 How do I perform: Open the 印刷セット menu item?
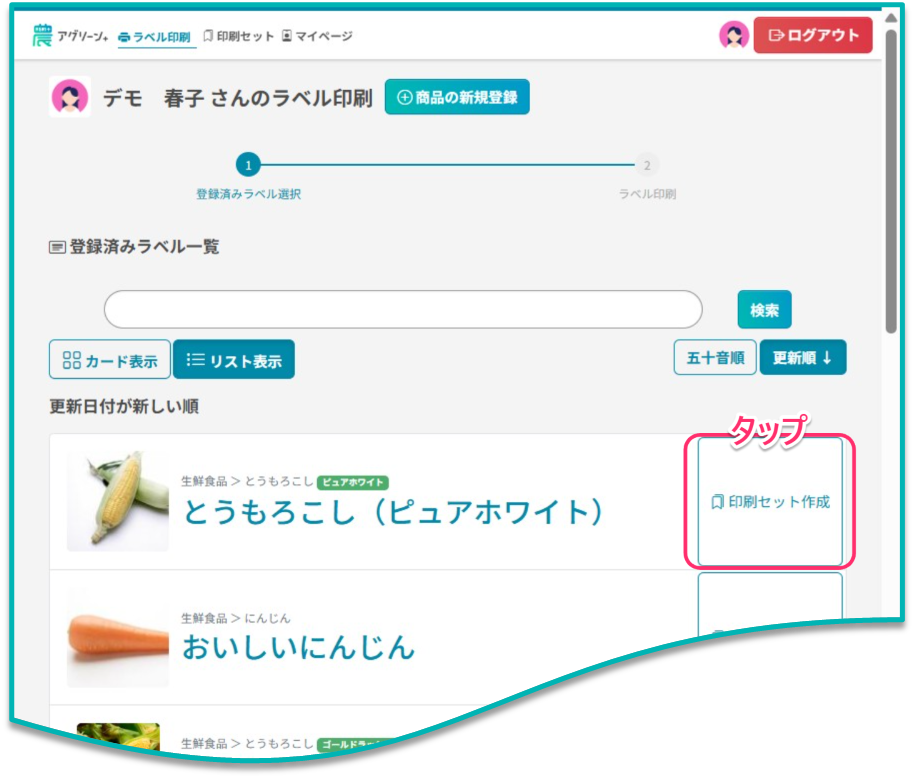click(238, 36)
